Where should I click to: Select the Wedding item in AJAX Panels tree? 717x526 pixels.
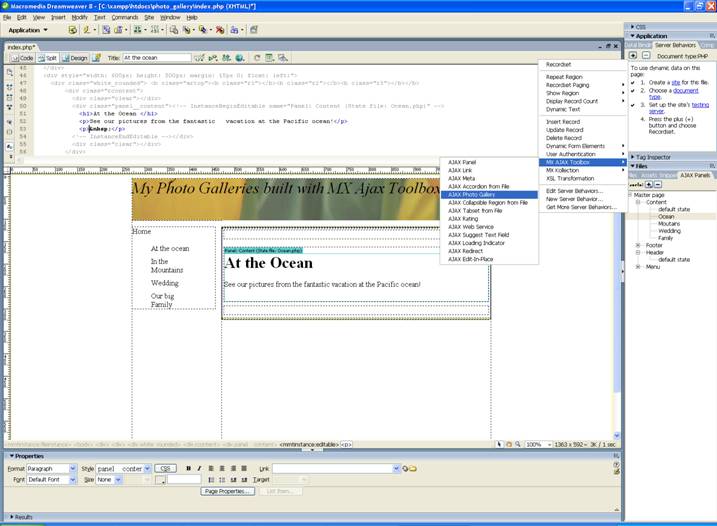(669, 231)
